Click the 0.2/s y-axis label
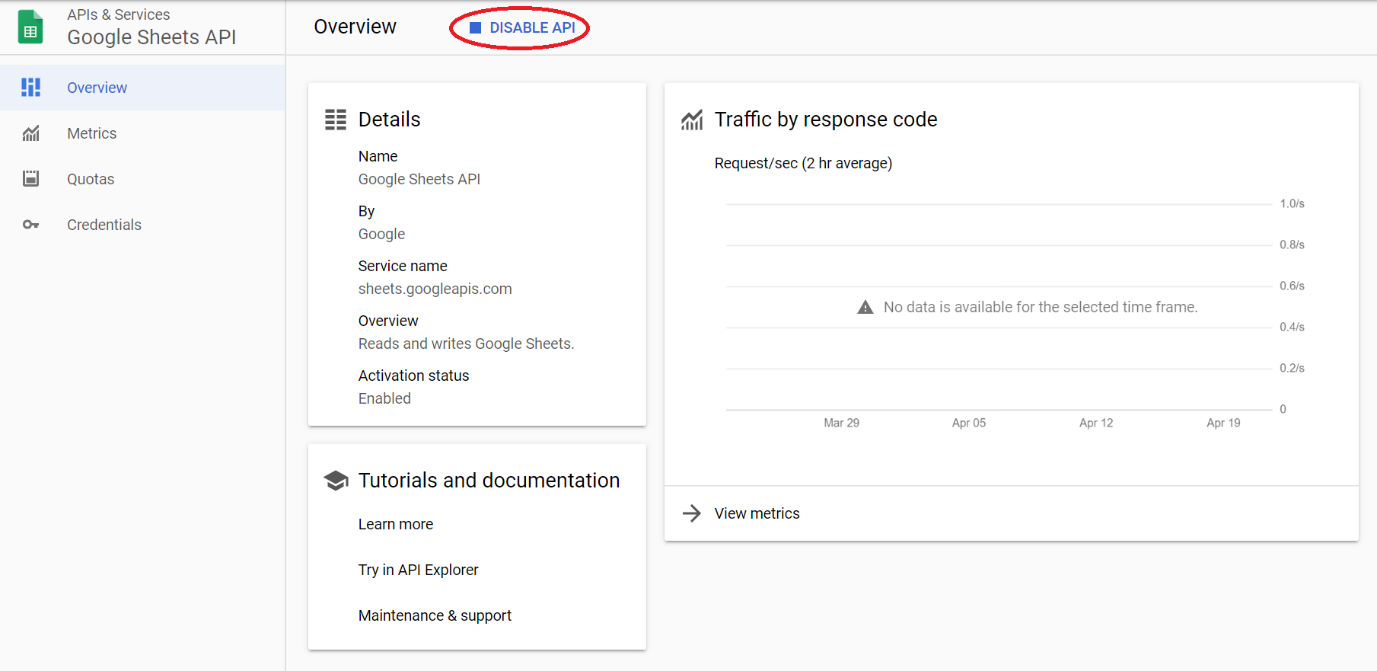 pos(1292,368)
